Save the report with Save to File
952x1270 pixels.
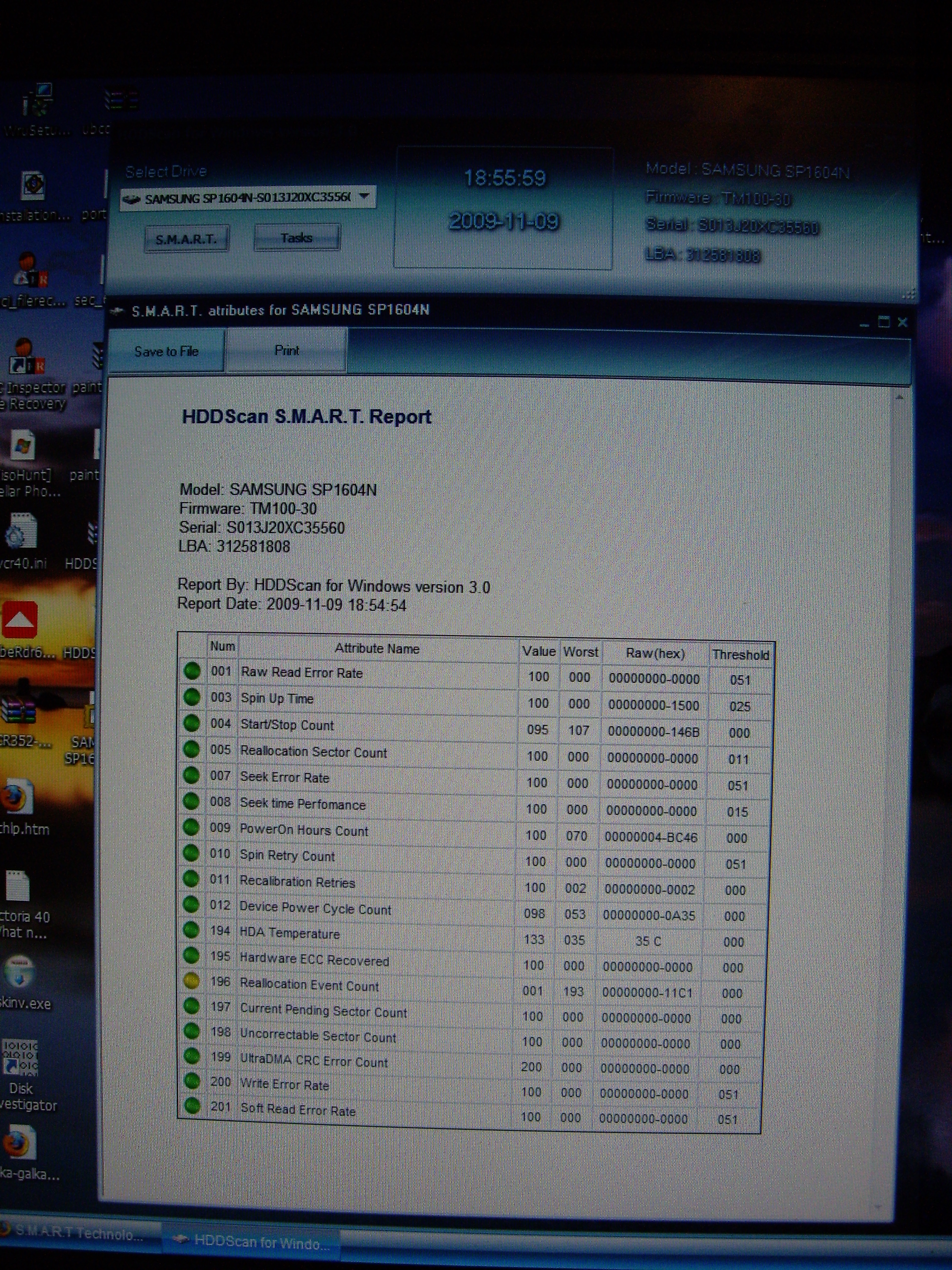(x=166, y=351)
